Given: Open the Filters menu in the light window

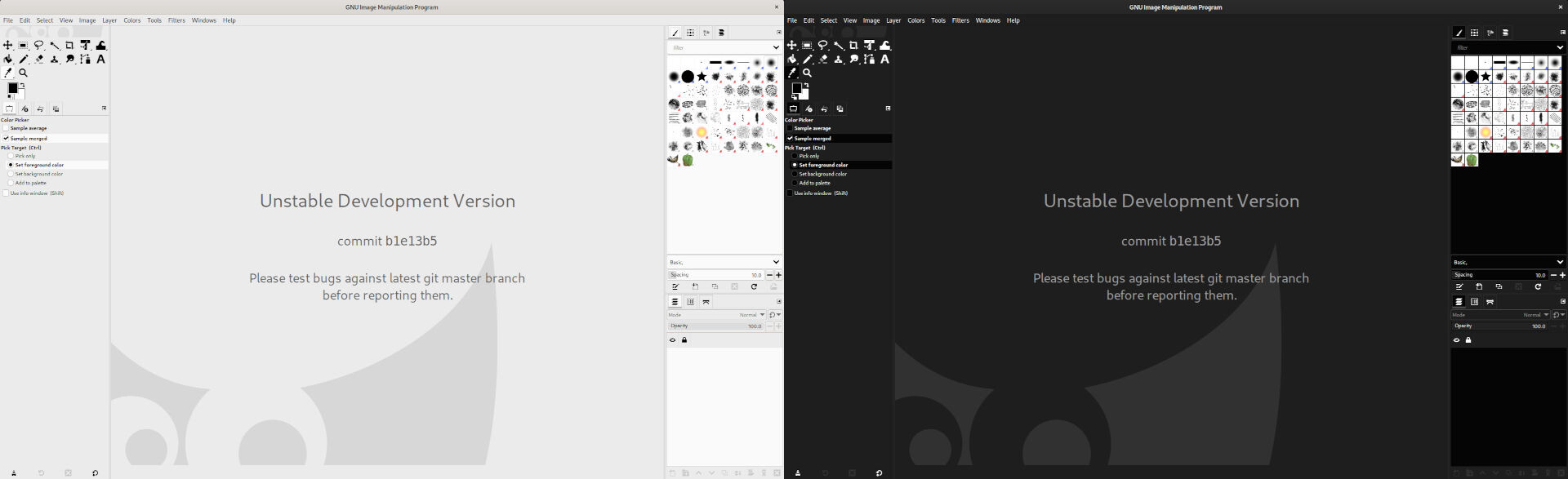Looking at the screenshot, I should pos(176,20).
